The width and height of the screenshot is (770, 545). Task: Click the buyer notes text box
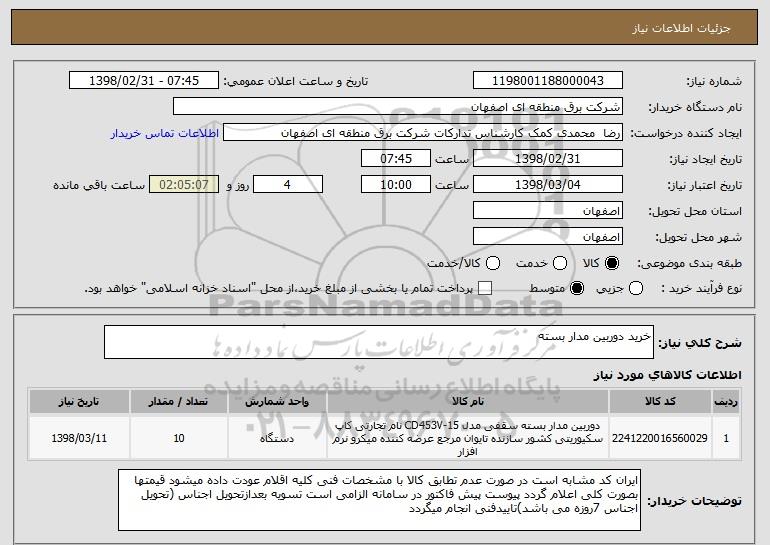[x=379, y=500]
